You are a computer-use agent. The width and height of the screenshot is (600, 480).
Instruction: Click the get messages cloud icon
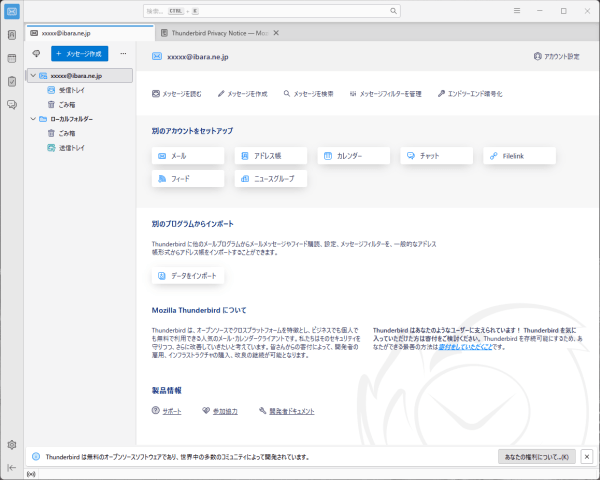36,54
